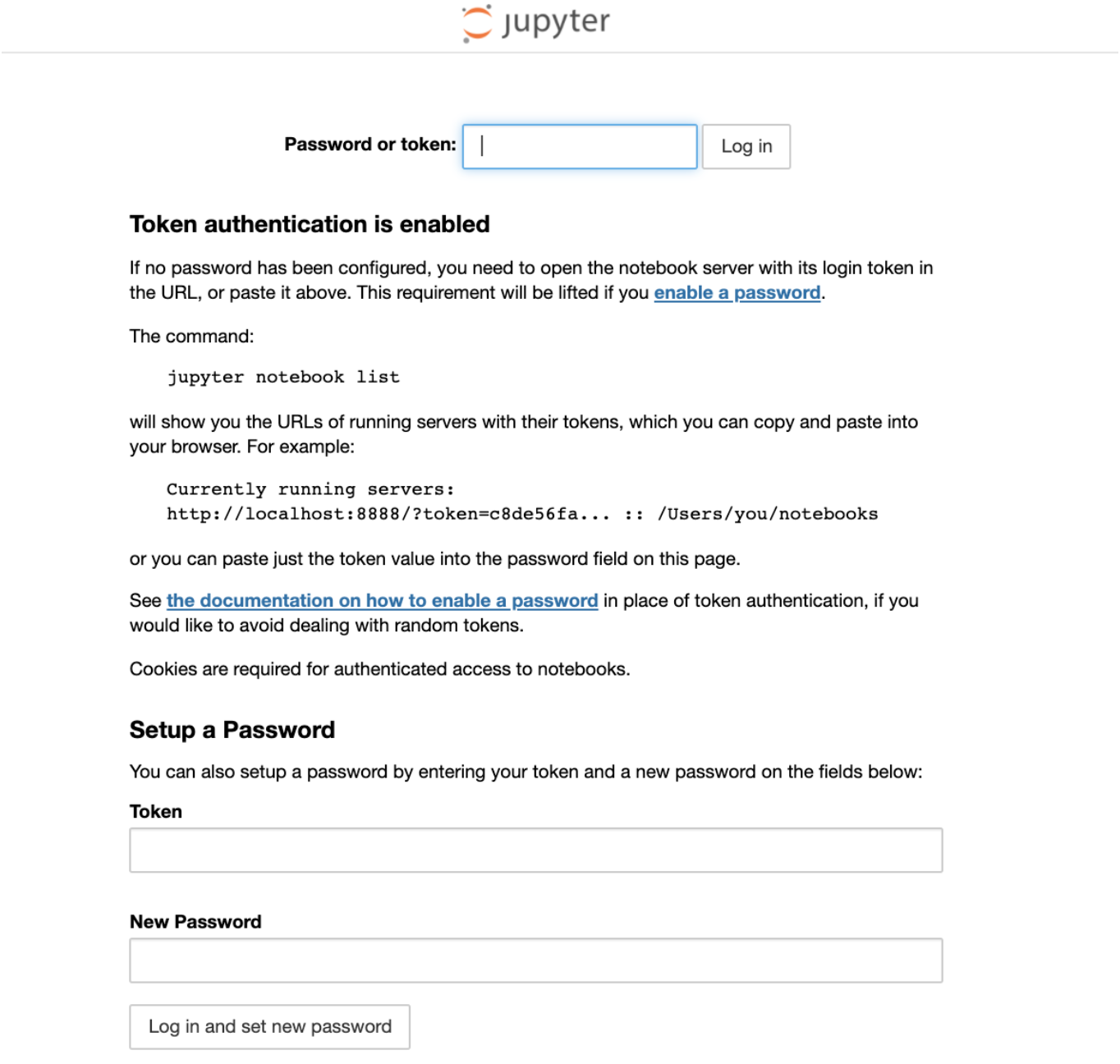
Task: Click the "Cookies are required" notice text
Action: [379, 669]
